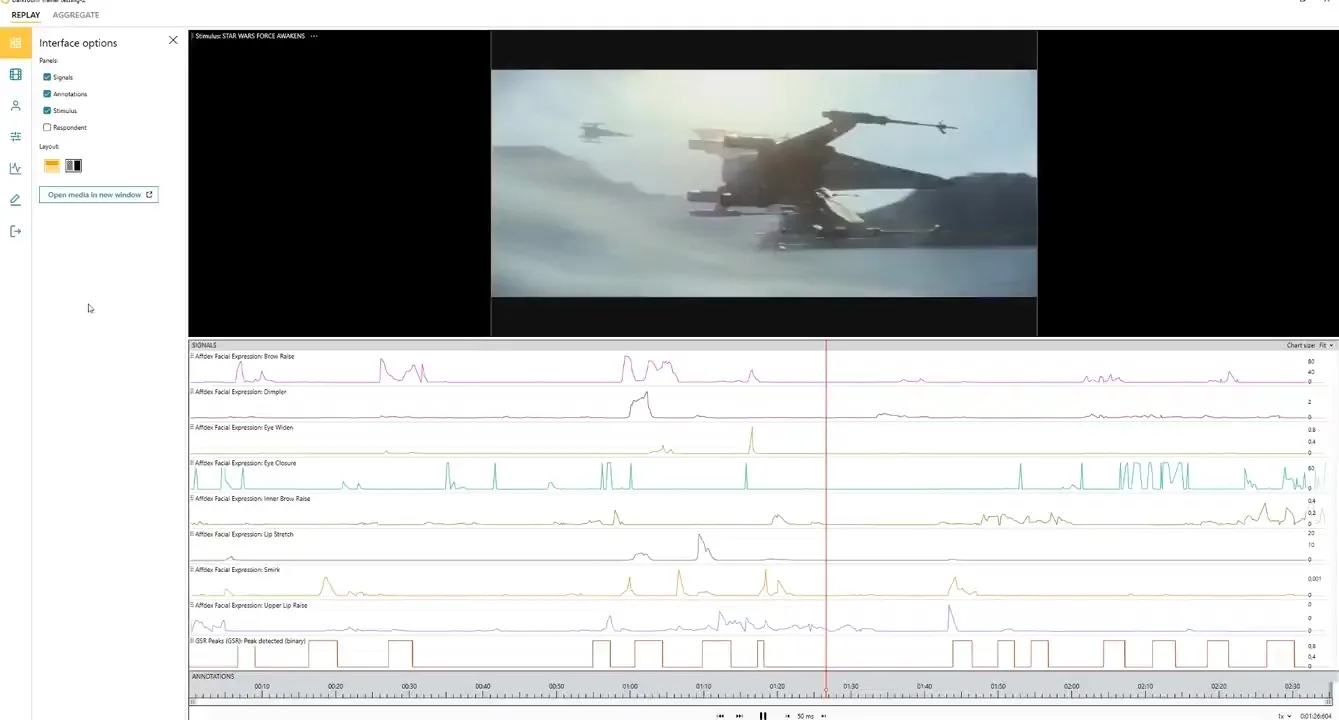Screen dimensions: 1339x720
Task: Jump to the 02:00 mark on timeline ruler
Action: (x=1072, y=686)
